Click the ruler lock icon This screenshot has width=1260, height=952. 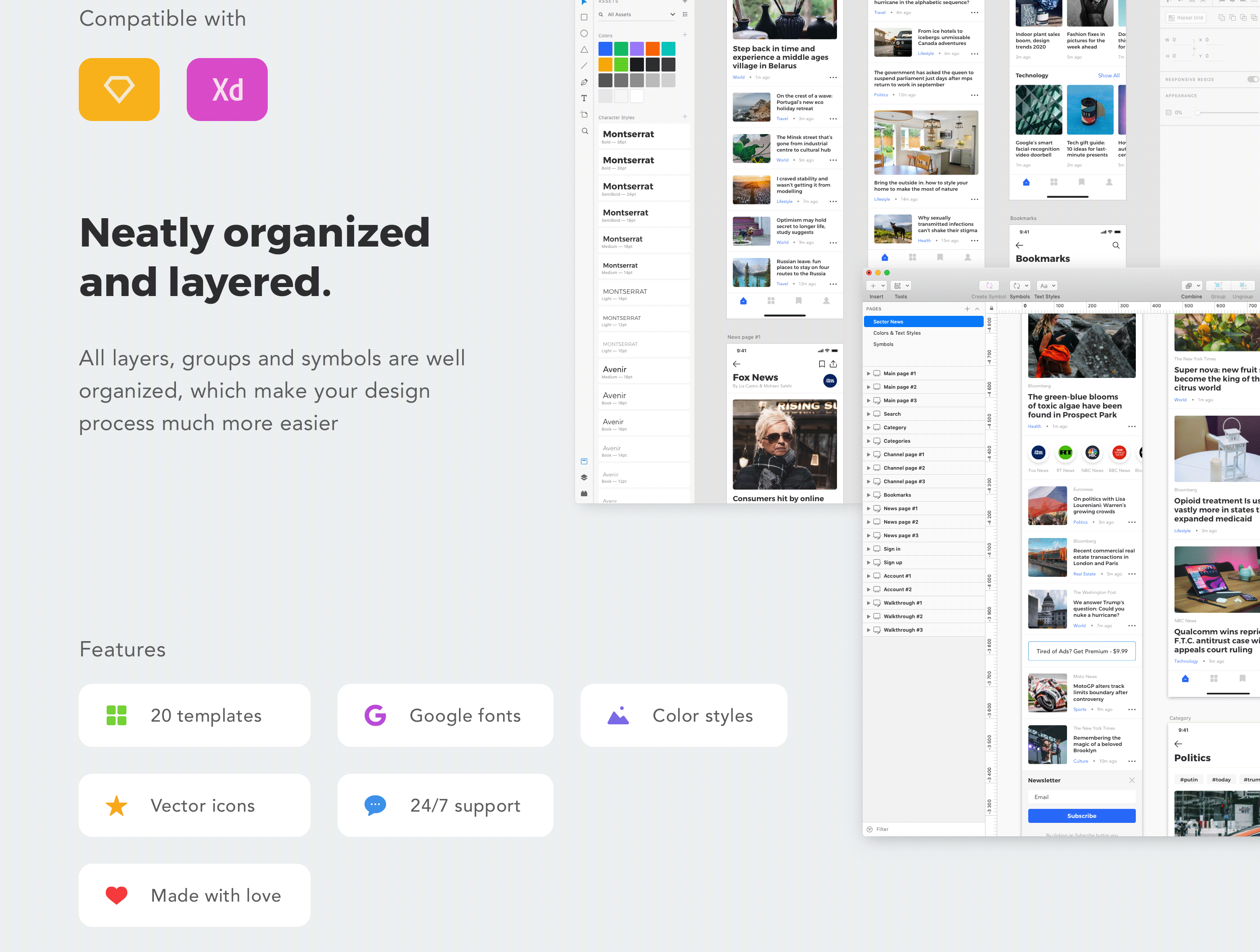[991, 309]
